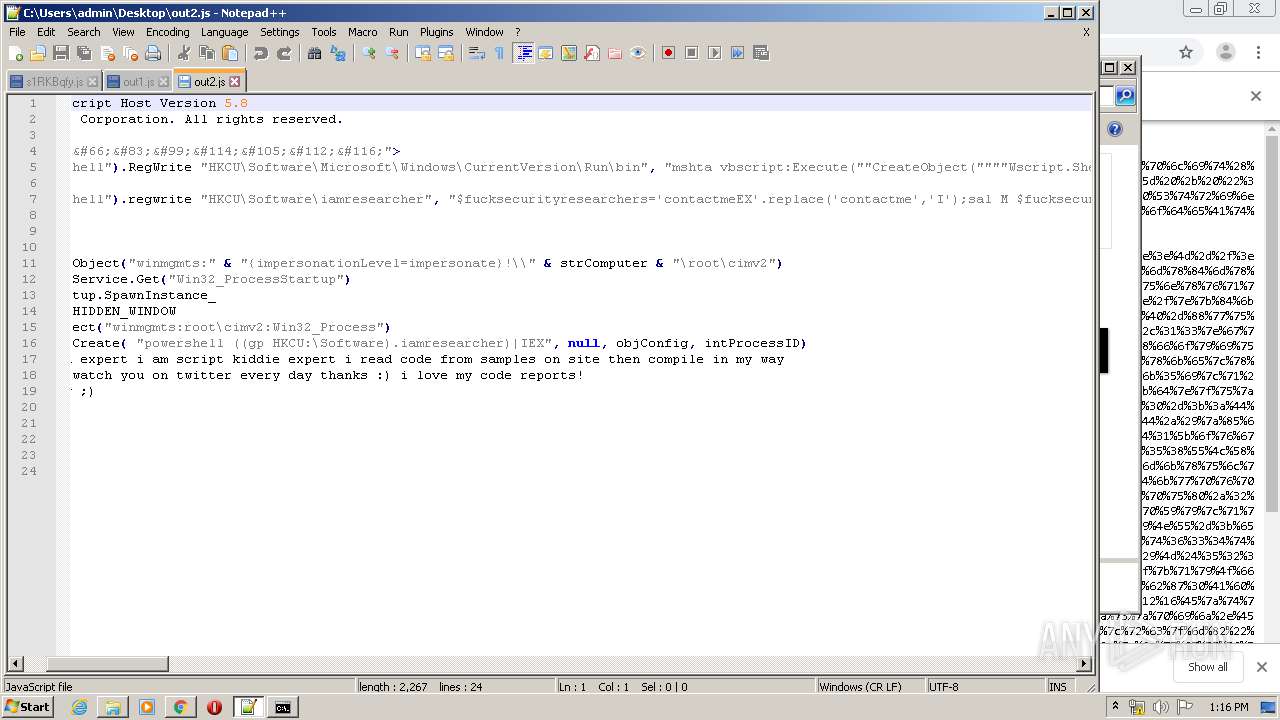Viewport: 1280px width, 720px height.
Task: Open the Search menu
Action: tap(84, 32)
